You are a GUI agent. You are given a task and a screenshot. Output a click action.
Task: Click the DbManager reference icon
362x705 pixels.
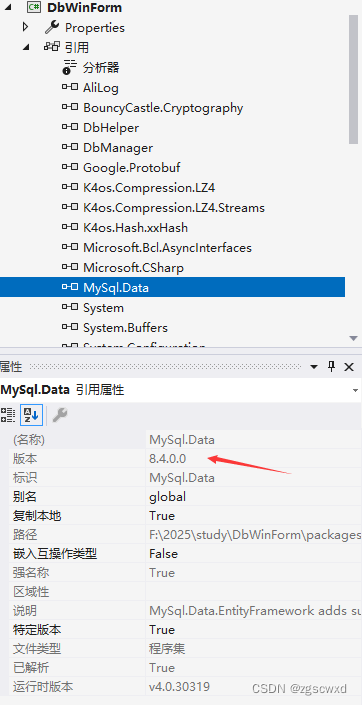pyautogui.click(x=70, y=147)
